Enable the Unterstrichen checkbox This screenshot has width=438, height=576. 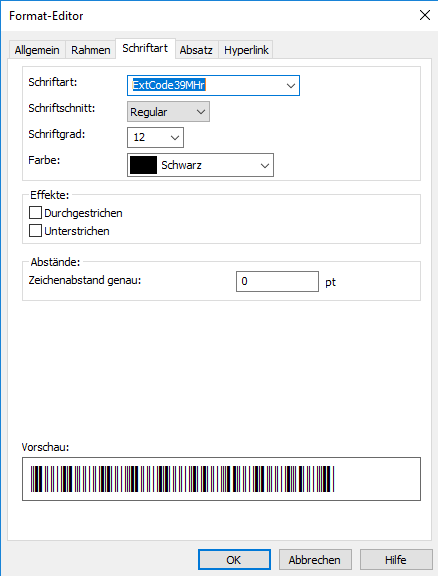coord(35,231)
